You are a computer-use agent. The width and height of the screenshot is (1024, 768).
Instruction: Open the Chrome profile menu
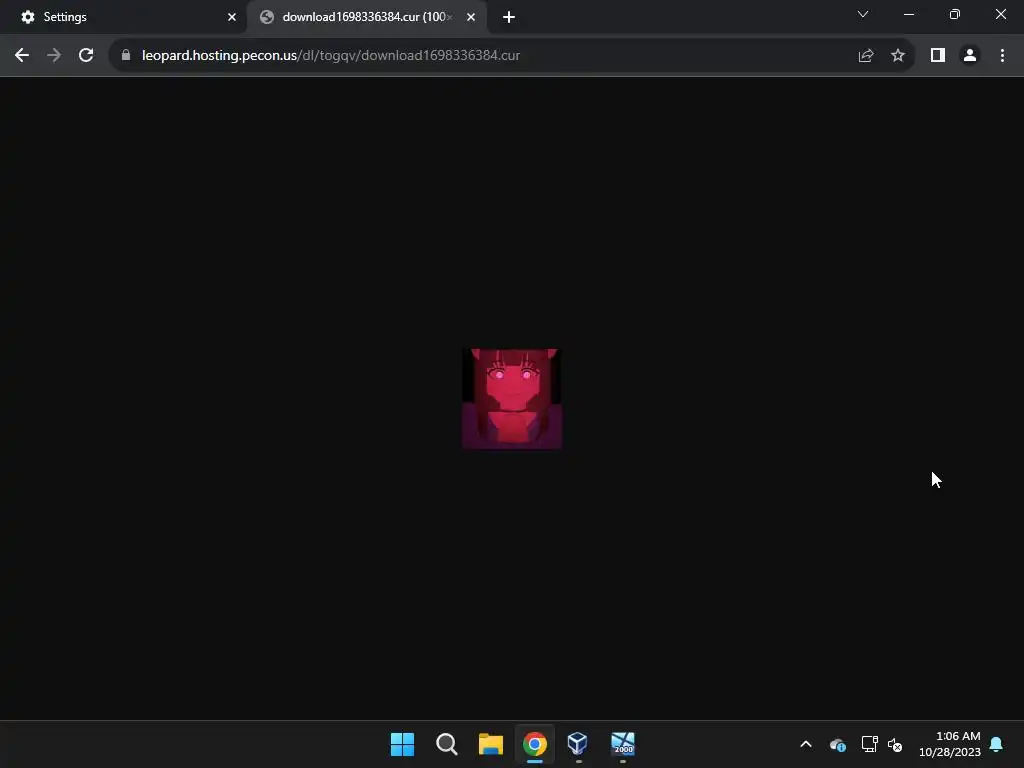click(970, 56)
